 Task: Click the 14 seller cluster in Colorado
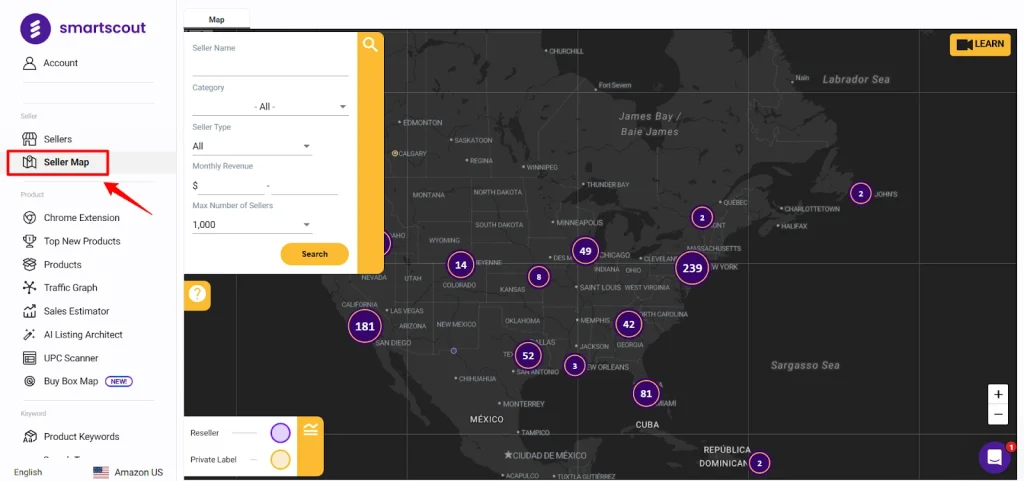[461, 265]
